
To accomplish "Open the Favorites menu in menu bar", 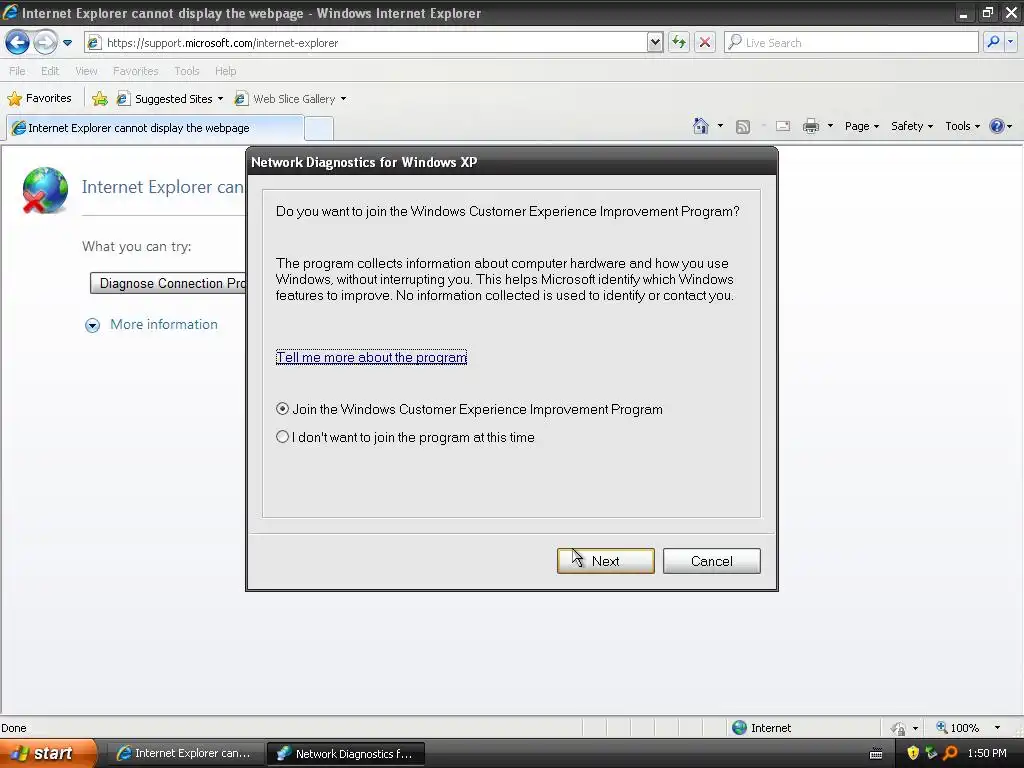I will point(135,71).
